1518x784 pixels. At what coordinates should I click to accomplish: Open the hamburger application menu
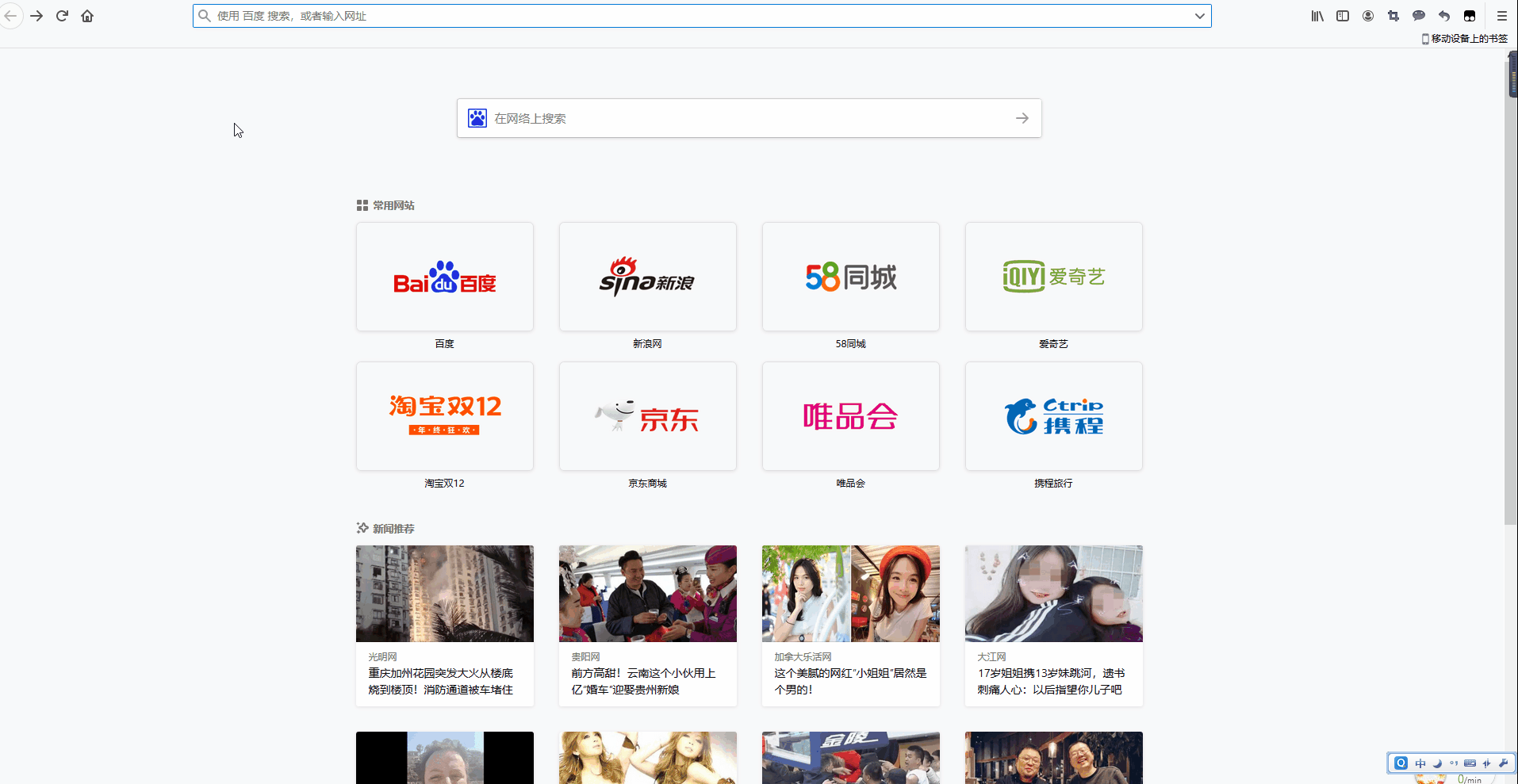(1501, 16)
